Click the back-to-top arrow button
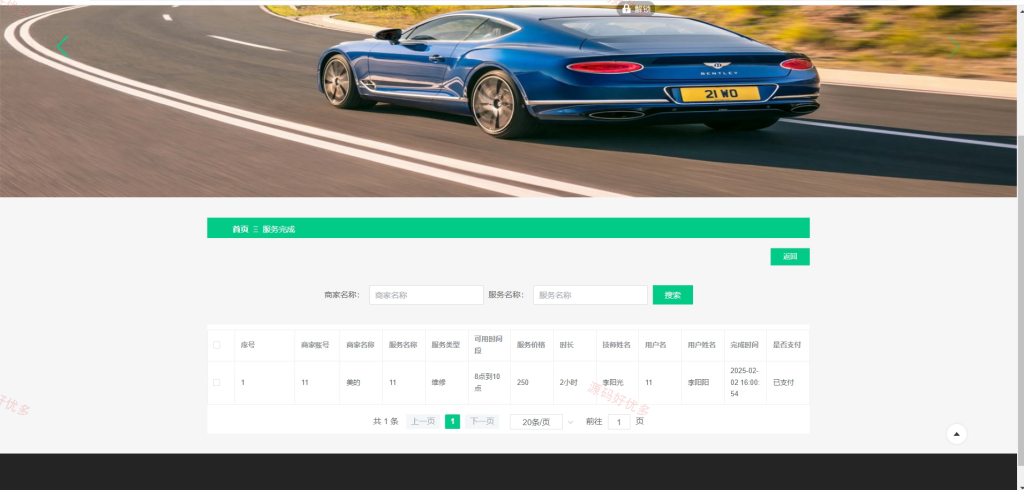Viewport: 1024px width, 490px height. [956, 434]
